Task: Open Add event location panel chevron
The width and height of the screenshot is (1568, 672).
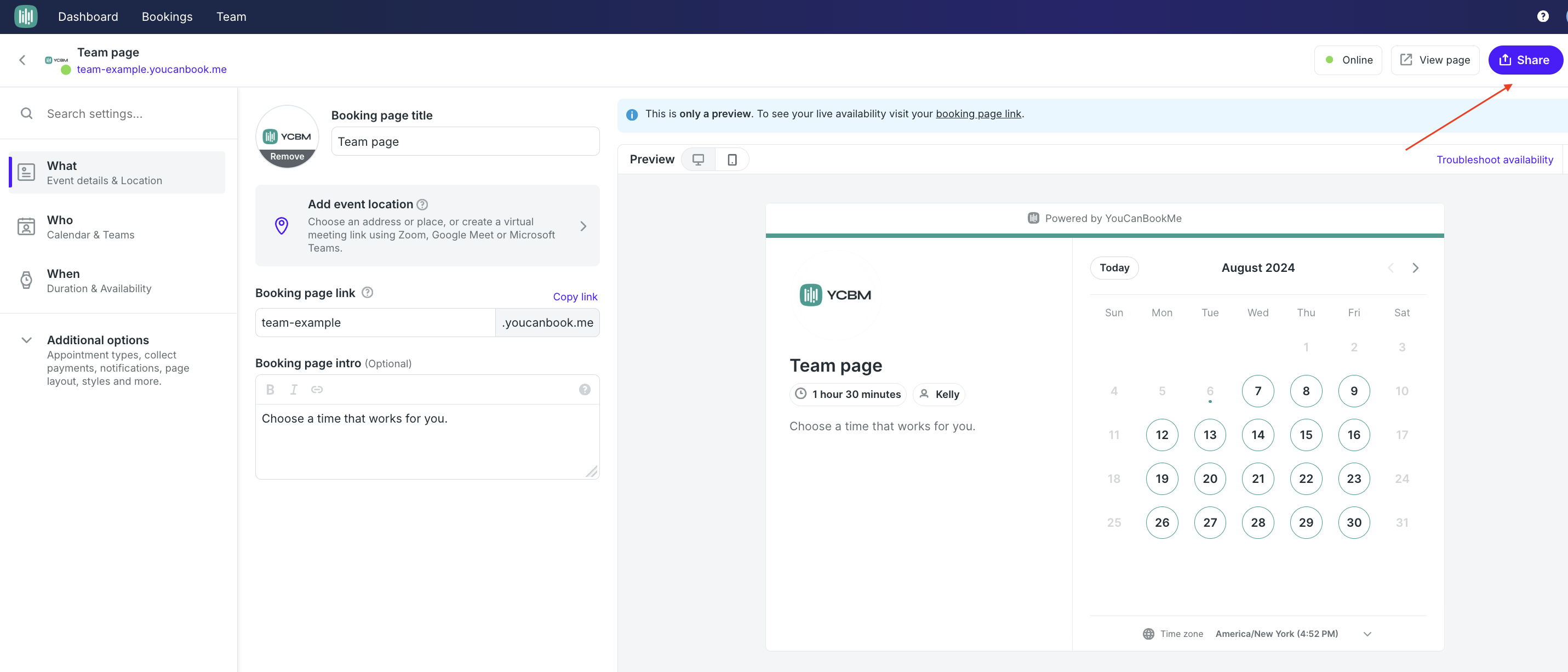Action: click(583, 226)
